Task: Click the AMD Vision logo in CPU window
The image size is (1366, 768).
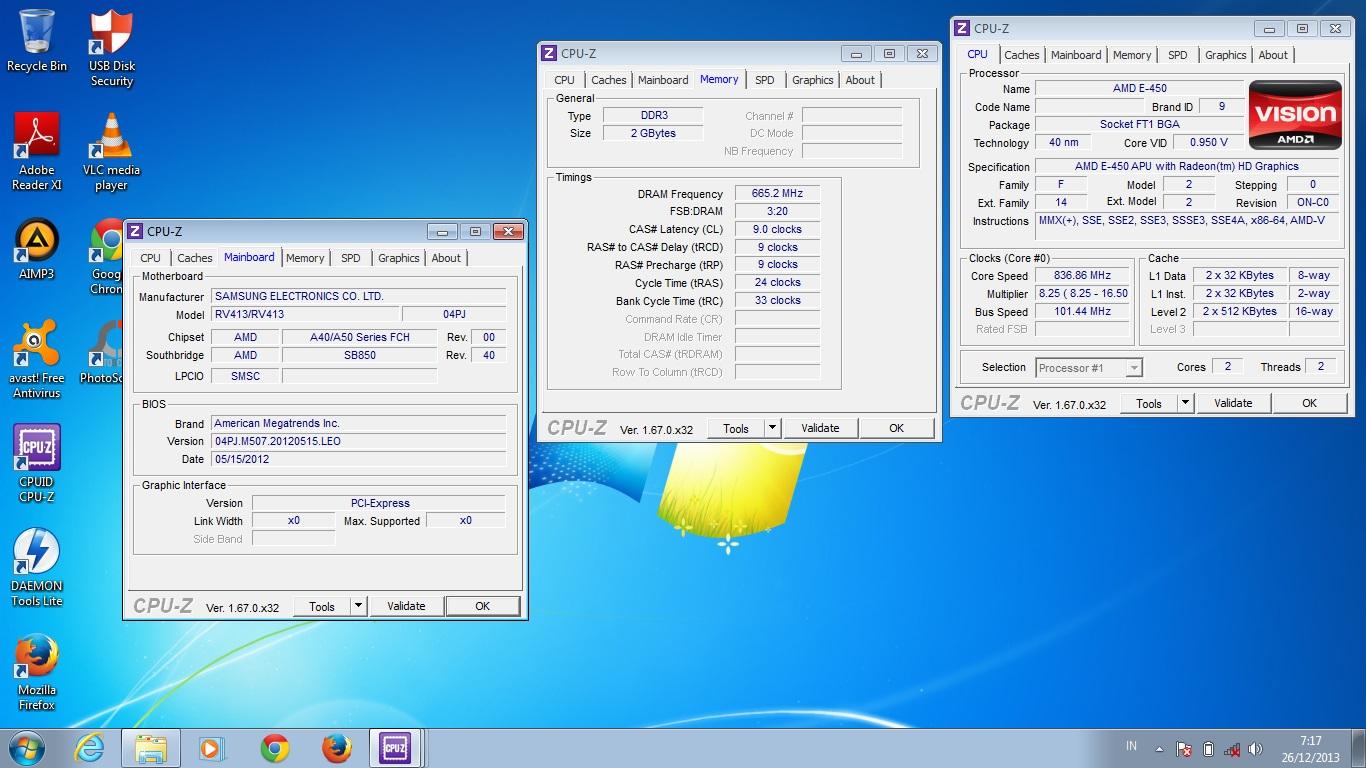Action: click(x=1295, y=116)
